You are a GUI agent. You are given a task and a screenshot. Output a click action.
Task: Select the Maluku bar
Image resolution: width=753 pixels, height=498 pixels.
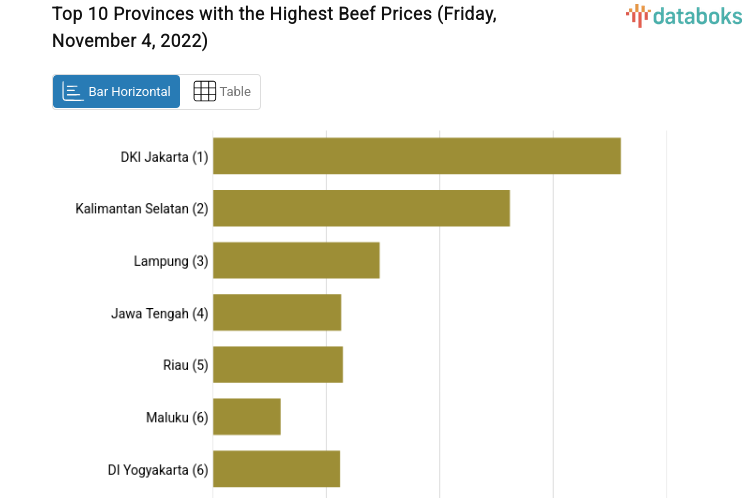click(x=247, y=416)
